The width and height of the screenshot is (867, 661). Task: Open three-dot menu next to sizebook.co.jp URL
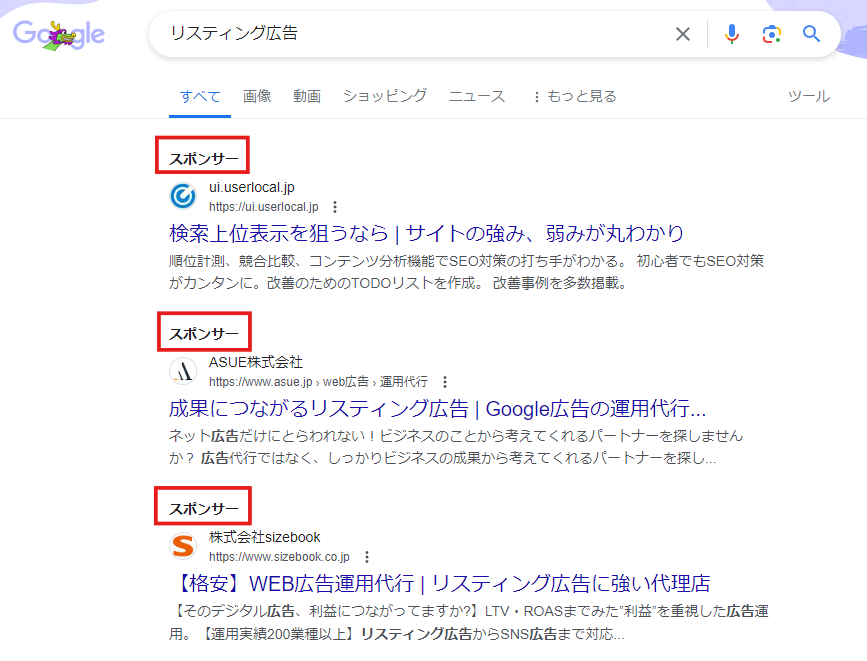367,556
